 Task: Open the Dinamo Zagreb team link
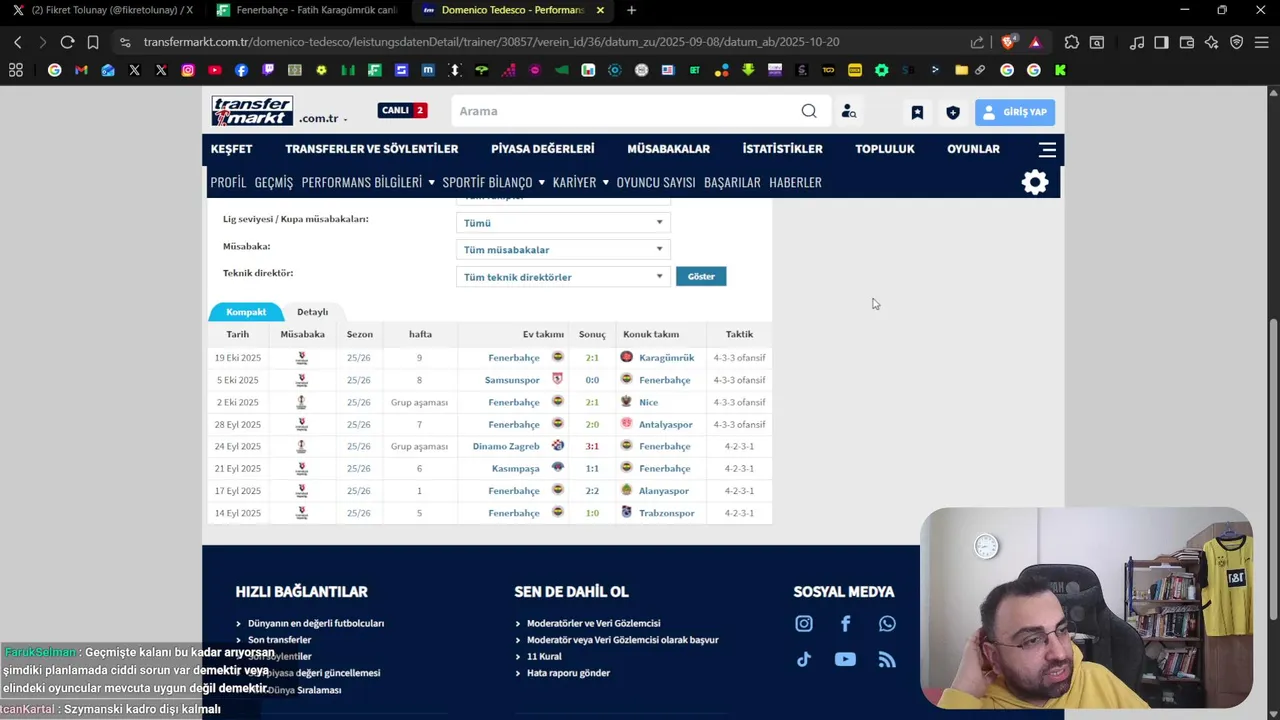point(506,446)
